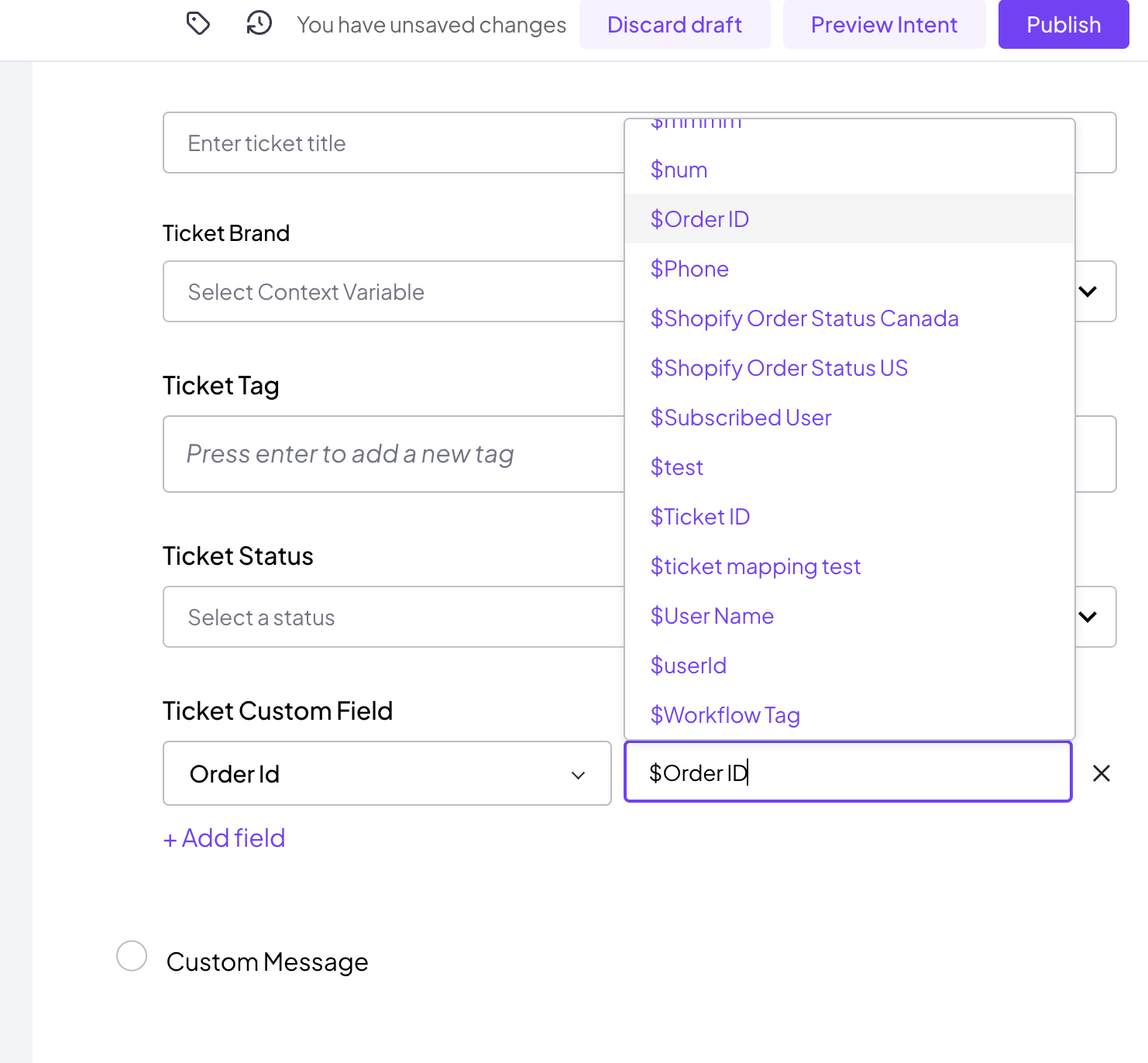Click the $Order ID value input
Image resolution: width=1148 pixels, height=1063 pixels.
click(x=848, y=772)
